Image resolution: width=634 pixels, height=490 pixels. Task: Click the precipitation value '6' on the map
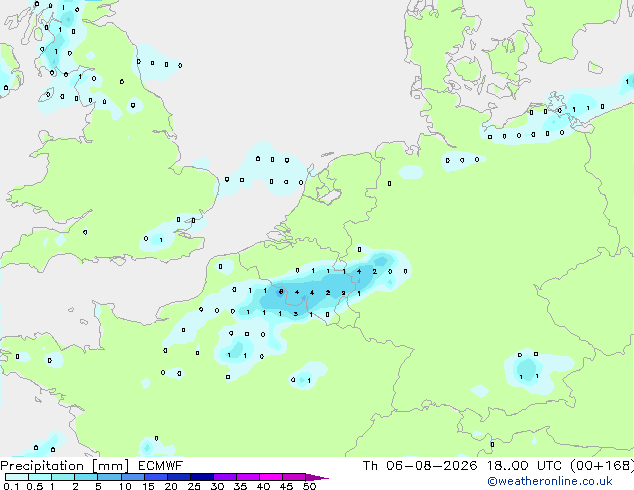click(281, 291)
